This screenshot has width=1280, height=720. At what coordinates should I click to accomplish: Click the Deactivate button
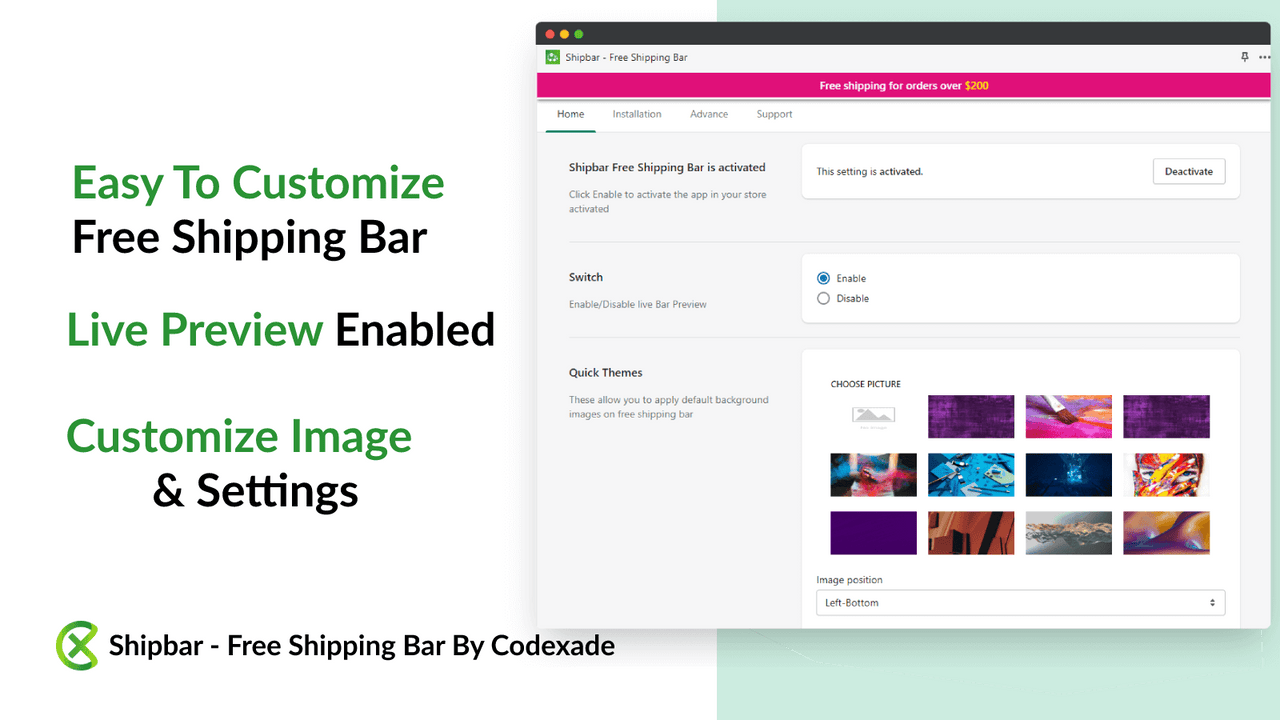1188,171
